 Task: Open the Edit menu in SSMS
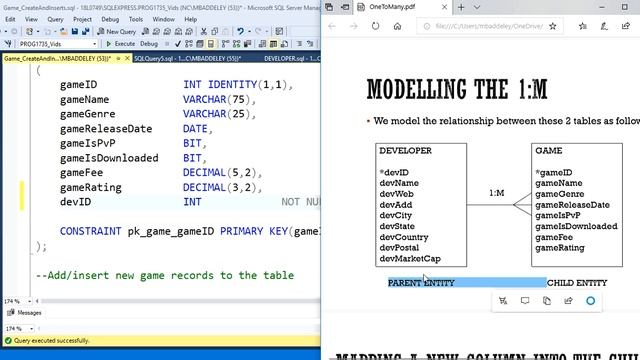tap(10, 19)
